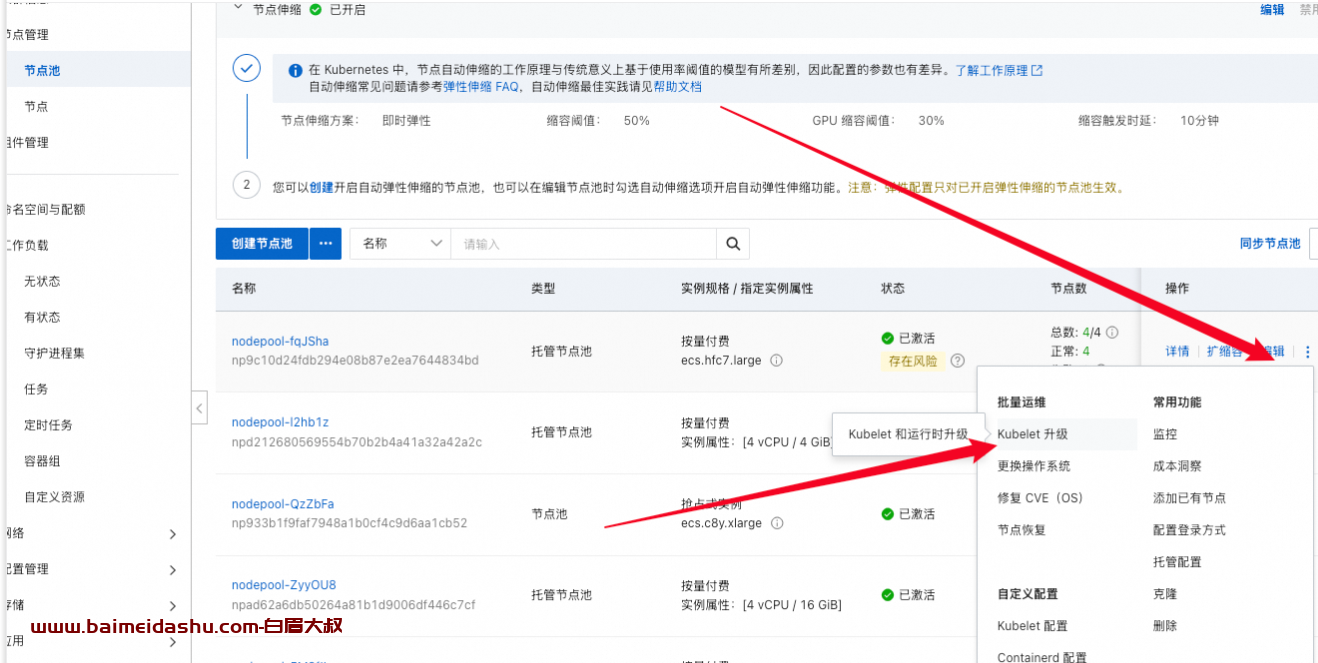This screenshot has width=1318, height=663.
Task: Open the nodepool-fqJSha link
Action: [x=280, y=341]
